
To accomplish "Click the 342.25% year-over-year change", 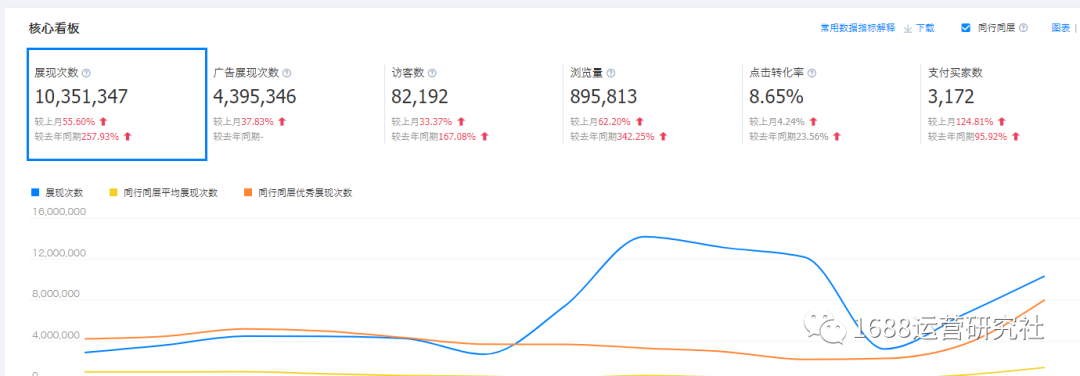I will coord(636,136).
